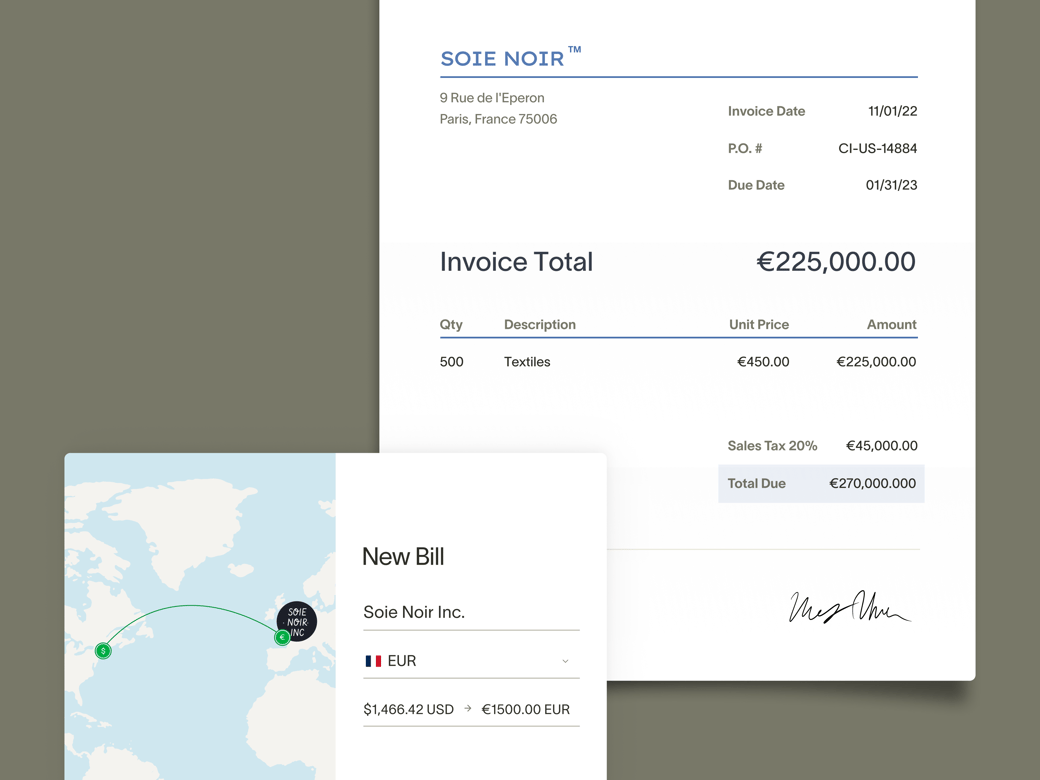Select the Textiles line item description

click(527, 362)
